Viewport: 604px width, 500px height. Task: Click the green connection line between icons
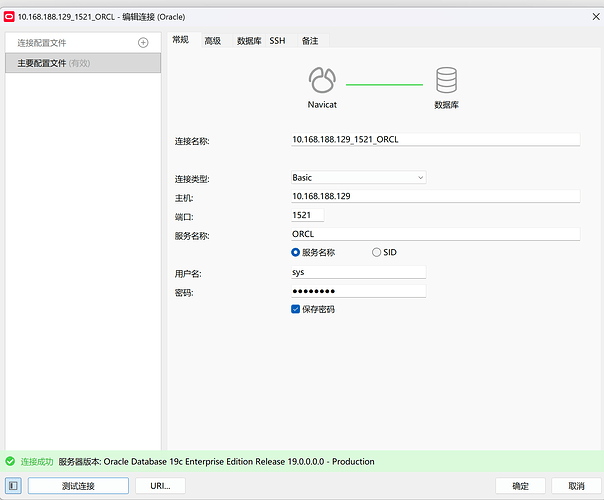point(384,84)
